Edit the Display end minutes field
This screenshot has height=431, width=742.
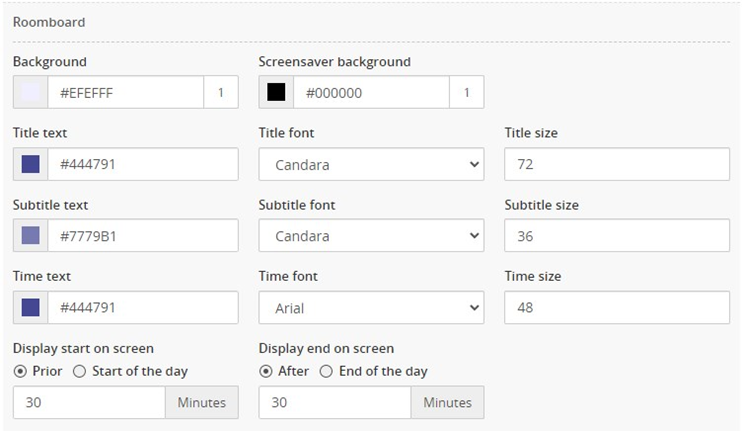click(335, 403)
